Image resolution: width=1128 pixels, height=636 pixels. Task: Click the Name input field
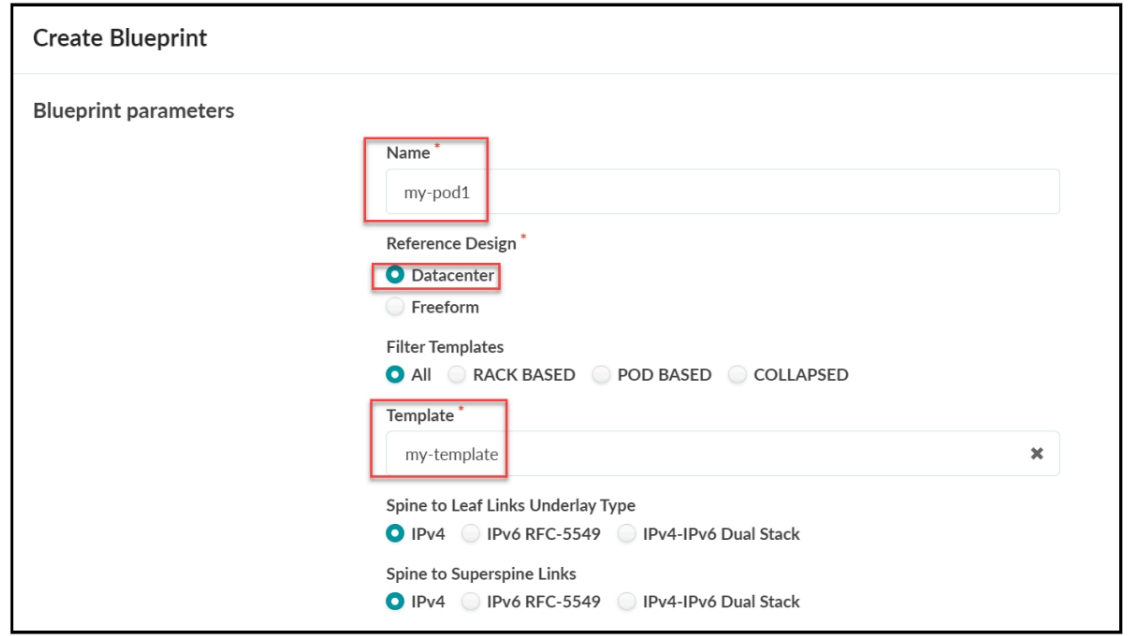[722, 192]
